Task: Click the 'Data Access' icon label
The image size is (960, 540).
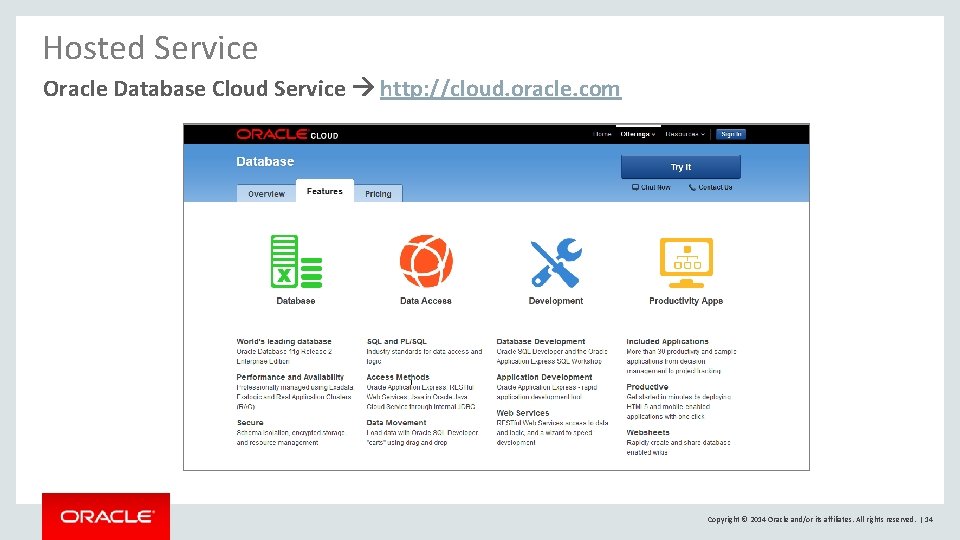Action: coord(426,301)
